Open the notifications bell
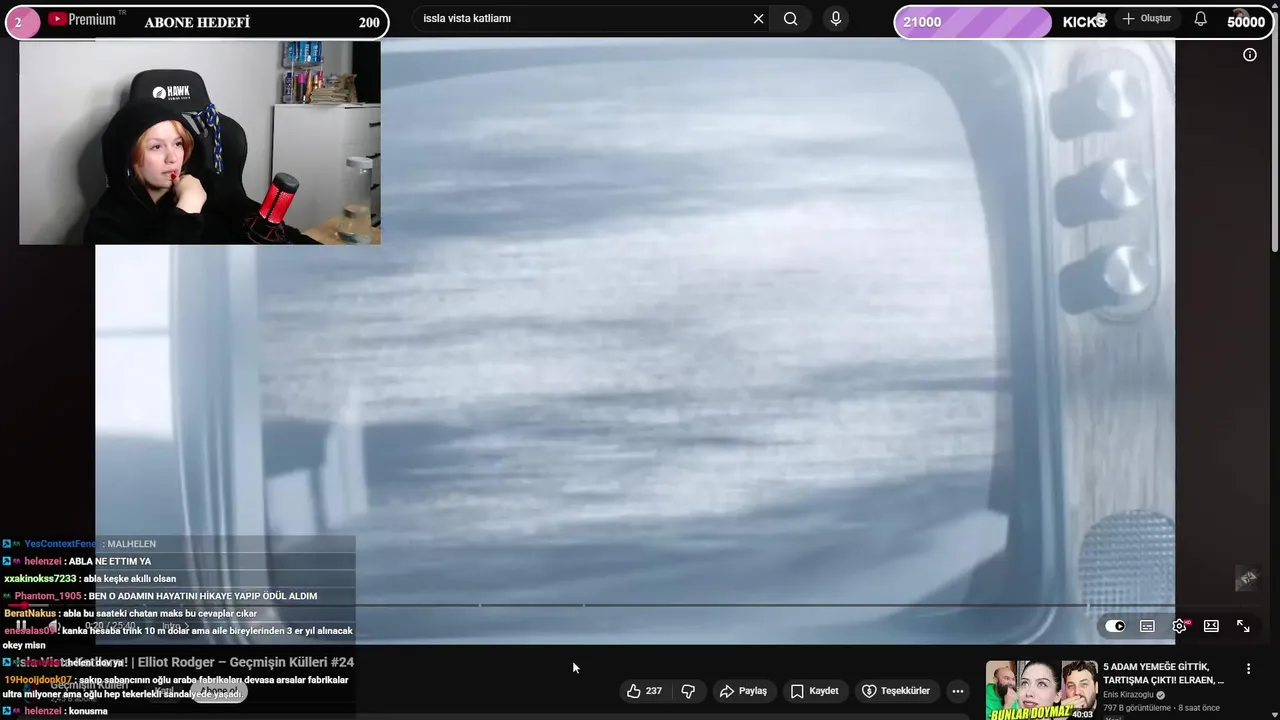Screen dimensions: 1280x720 [x=1201, y=19]
